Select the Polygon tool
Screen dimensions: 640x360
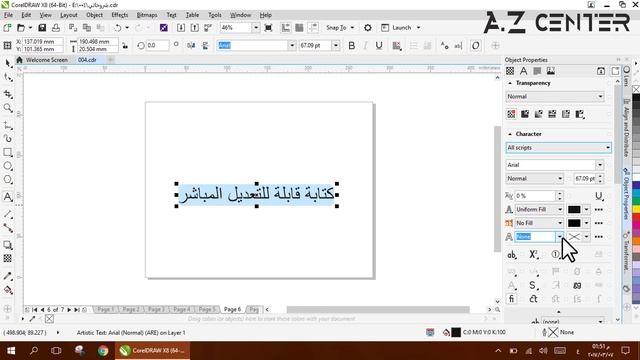pyautogui.click(x=8, y=180)
